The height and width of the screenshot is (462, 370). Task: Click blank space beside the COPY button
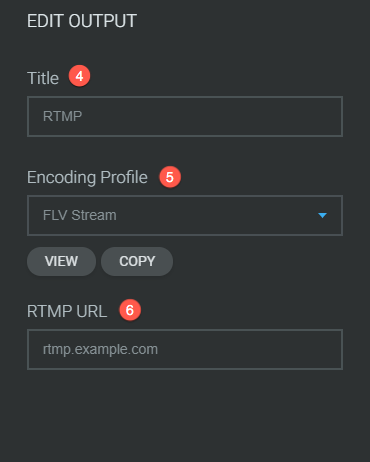257,261
